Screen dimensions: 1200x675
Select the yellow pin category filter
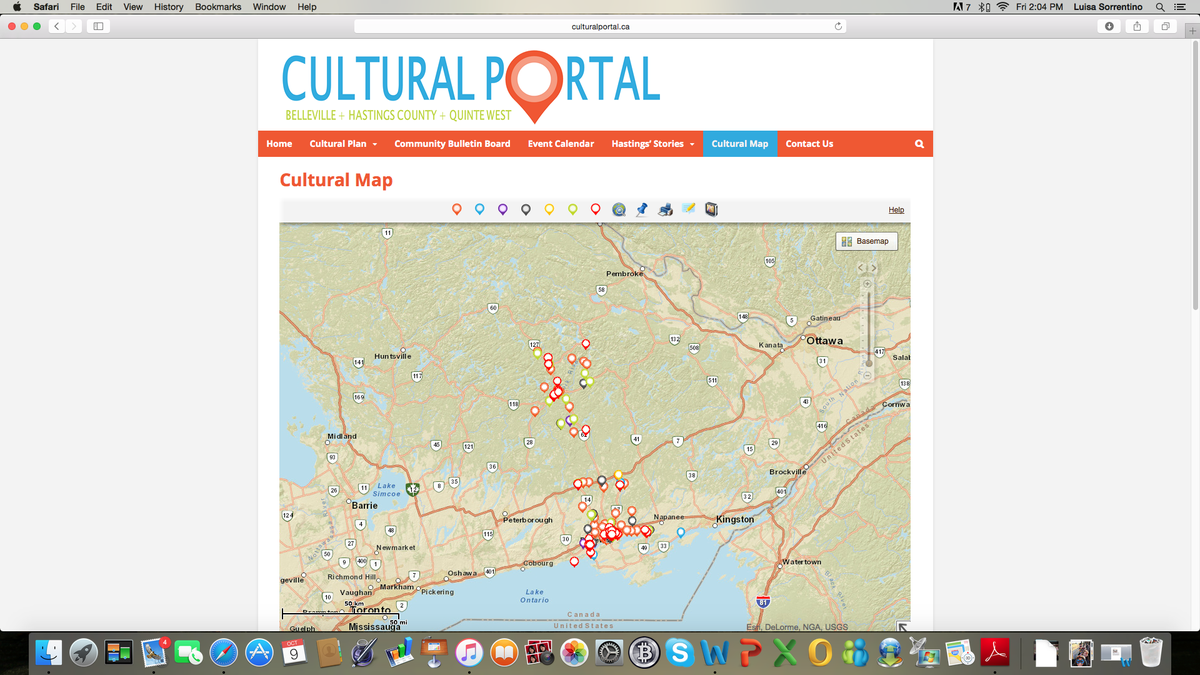pos(549,209)
